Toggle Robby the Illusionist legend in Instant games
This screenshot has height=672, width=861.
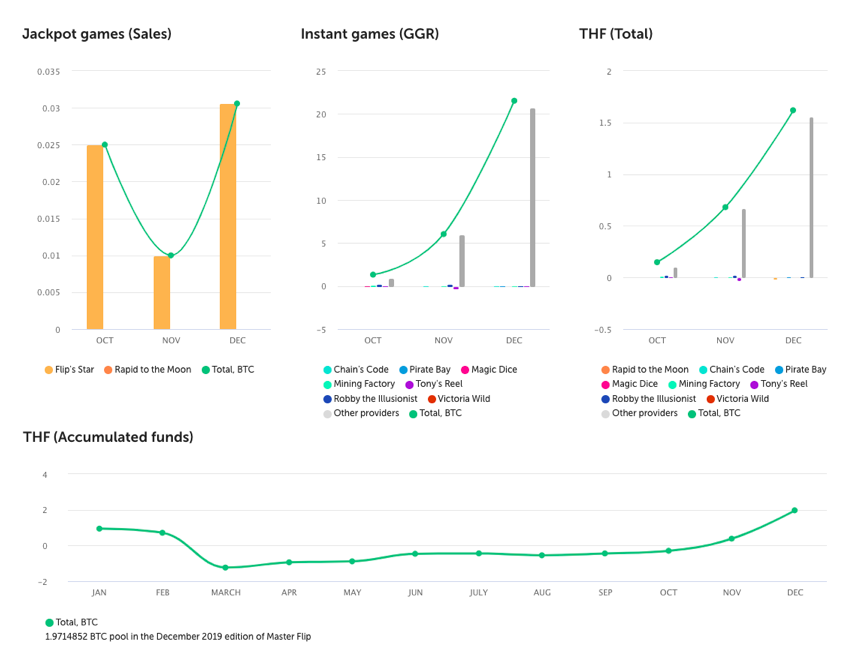(x=370, y=399)
